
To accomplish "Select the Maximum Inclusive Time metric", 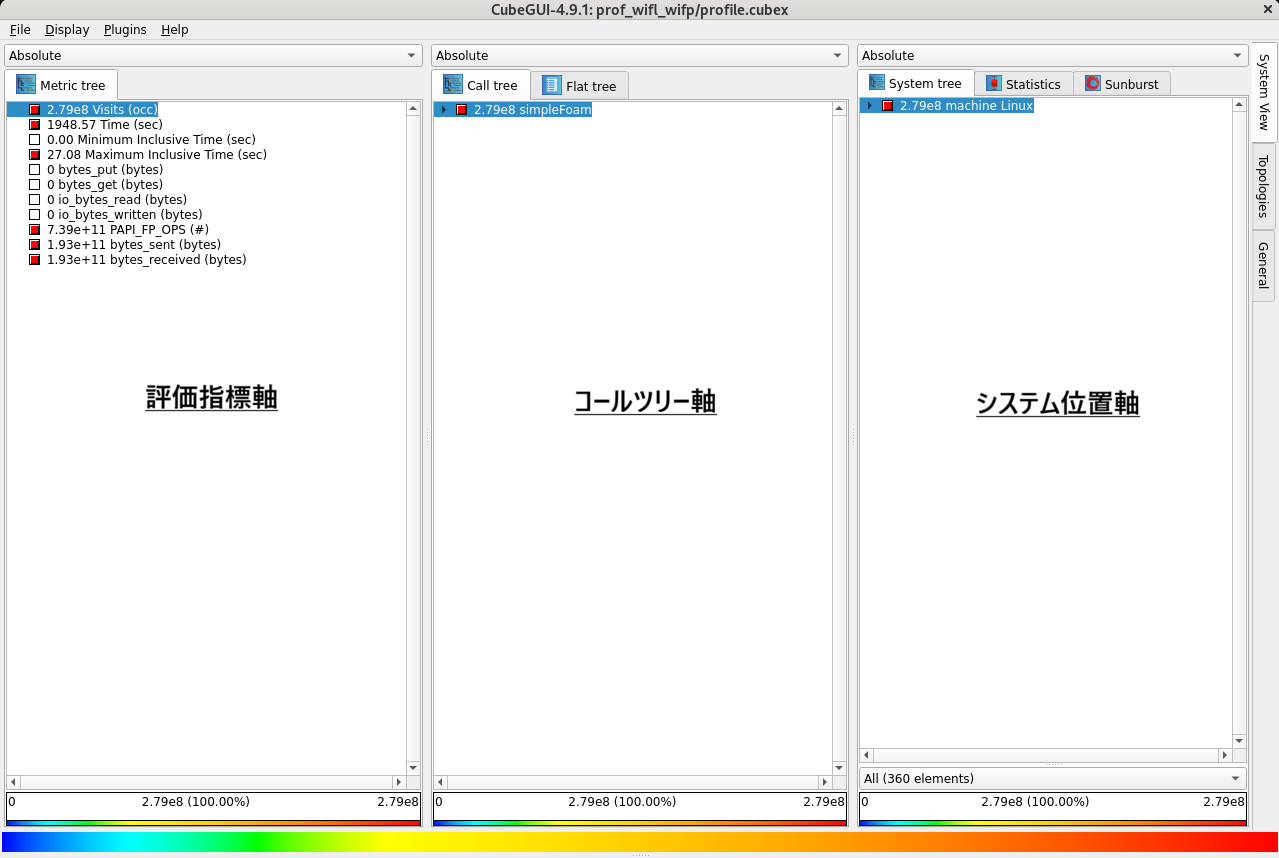I will [x=156, y=155].
